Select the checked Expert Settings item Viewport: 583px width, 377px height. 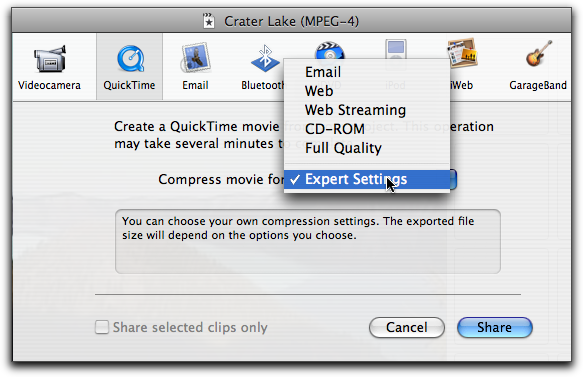tap(367, 180)
